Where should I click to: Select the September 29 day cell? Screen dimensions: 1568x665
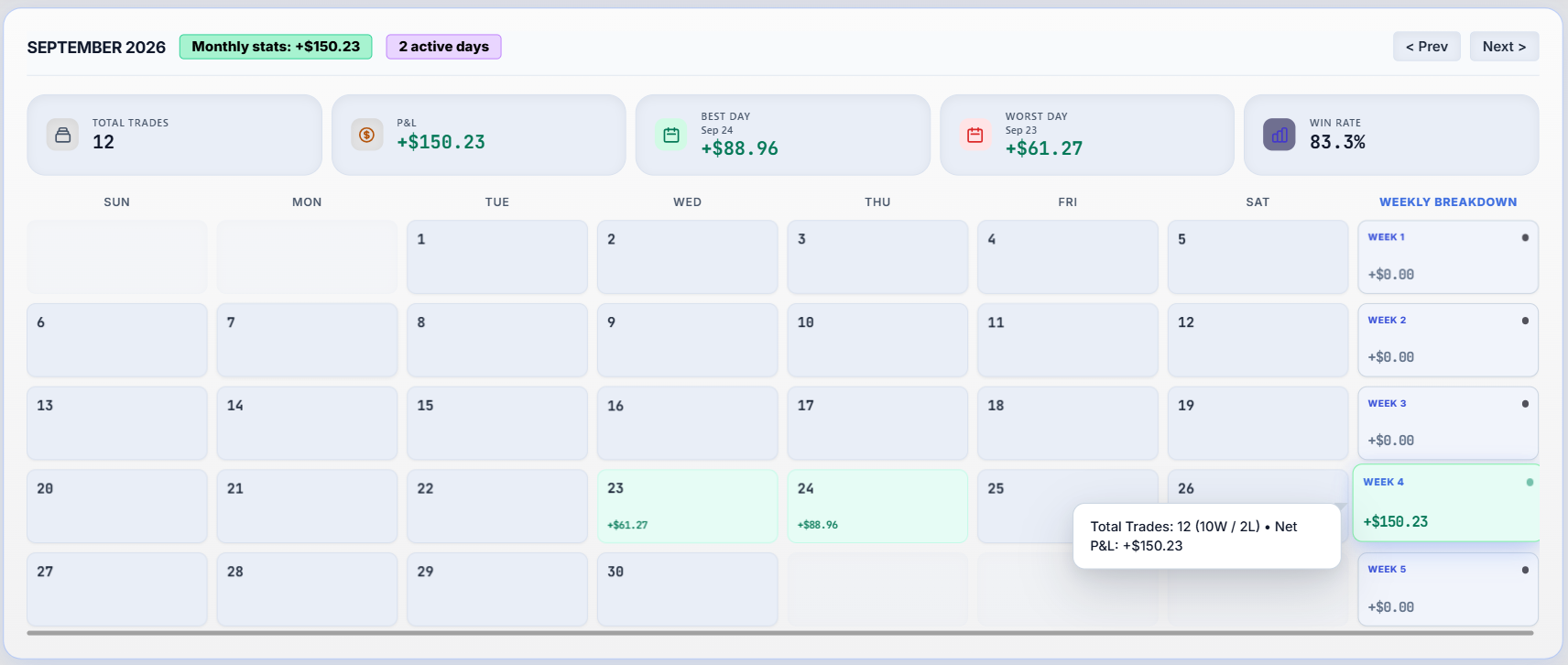coord(497,589)
